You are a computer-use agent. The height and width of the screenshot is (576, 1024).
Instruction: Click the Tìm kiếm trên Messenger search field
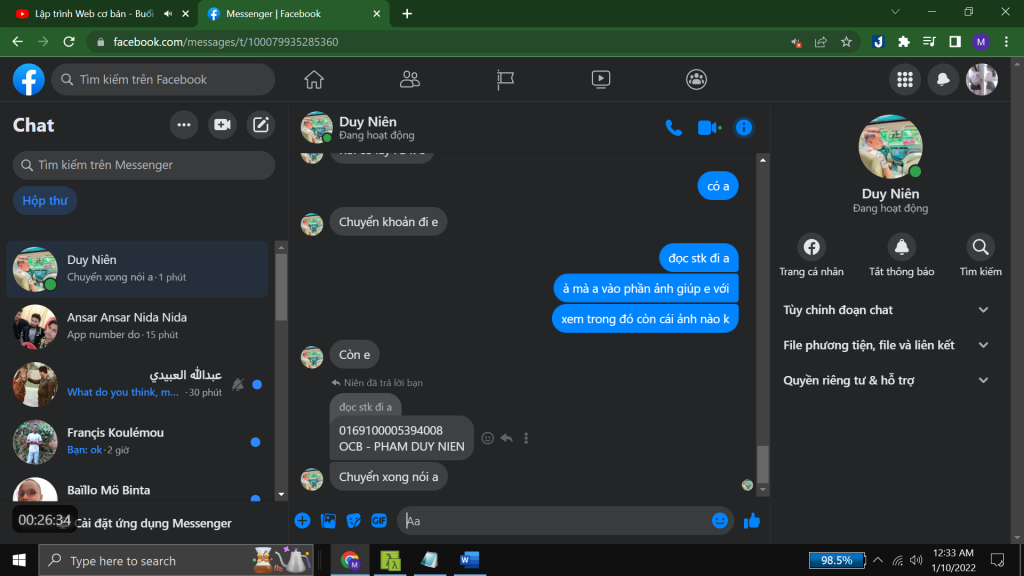[144, 165]
